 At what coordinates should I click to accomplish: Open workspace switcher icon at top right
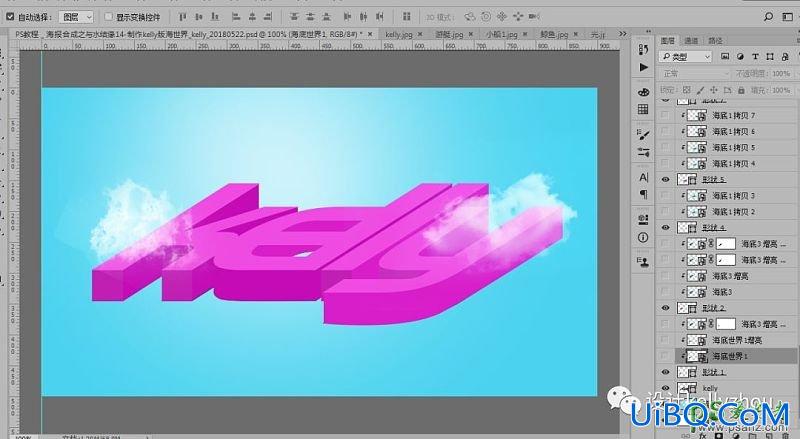787,17
